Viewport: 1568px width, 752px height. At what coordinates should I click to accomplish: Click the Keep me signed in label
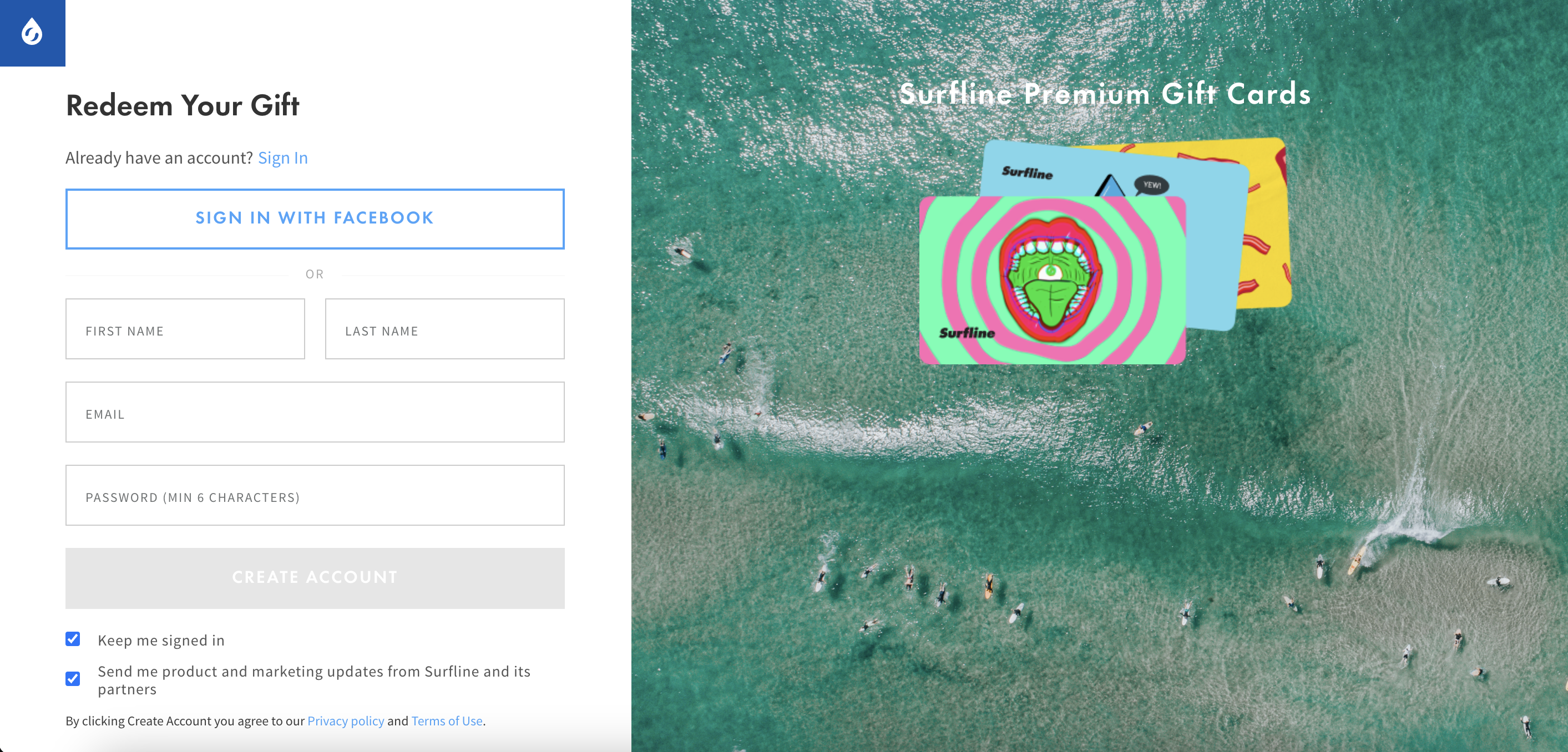161,640
